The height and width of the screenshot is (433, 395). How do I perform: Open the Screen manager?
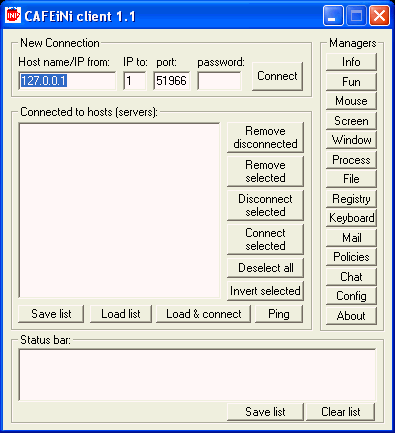pyautogui.click(x=351, y=121)
